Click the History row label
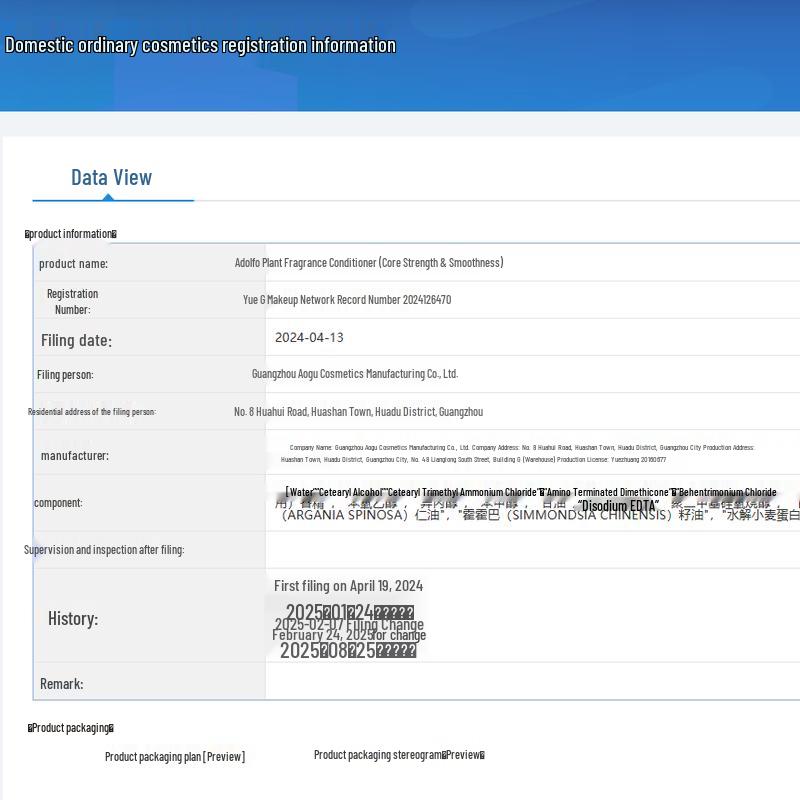The image size is (800, 800). [x=73, y=619]
